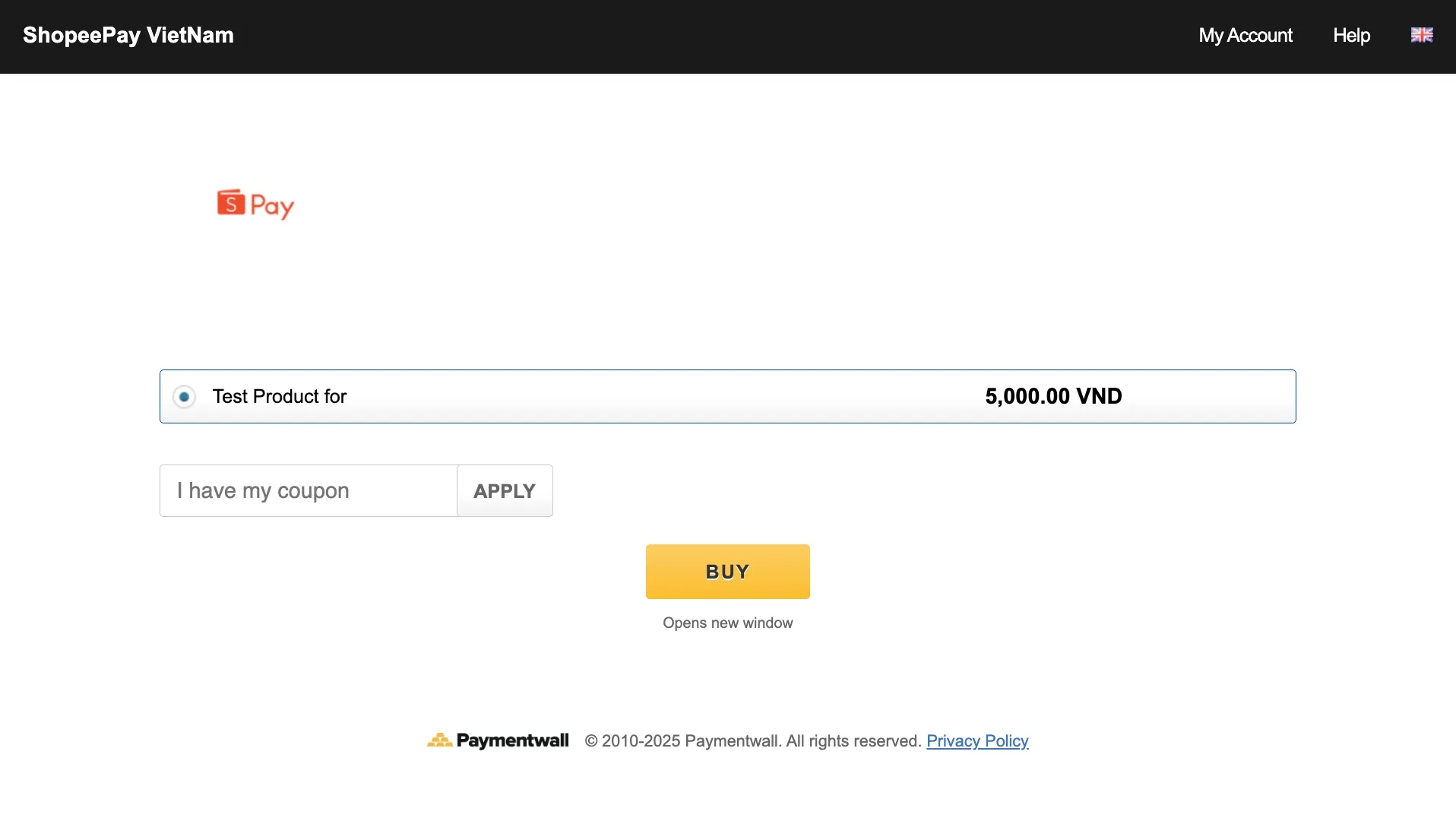Click the ShopeePay VietNam header title
The image size is (1456, 818).
pos(128,36)
